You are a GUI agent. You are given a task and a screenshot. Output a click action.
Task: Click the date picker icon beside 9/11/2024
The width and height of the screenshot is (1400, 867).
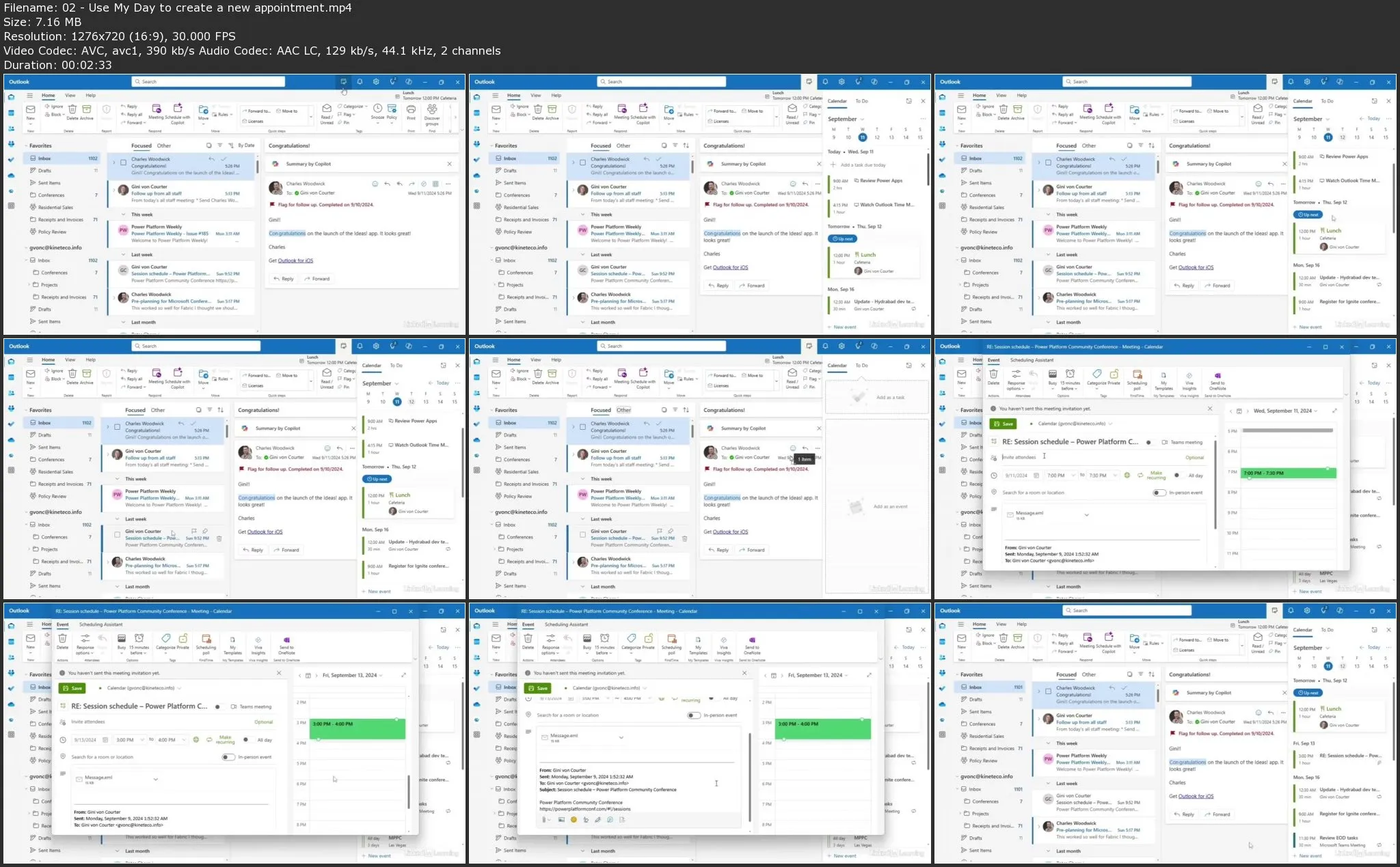[1036, 476]
